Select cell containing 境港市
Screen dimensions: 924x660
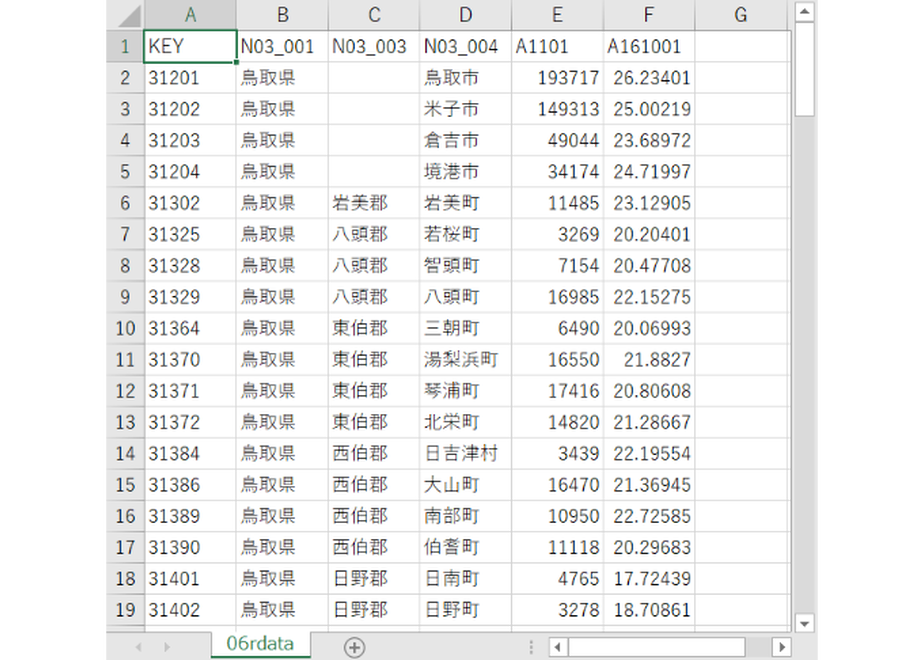(x=466, y=171)
